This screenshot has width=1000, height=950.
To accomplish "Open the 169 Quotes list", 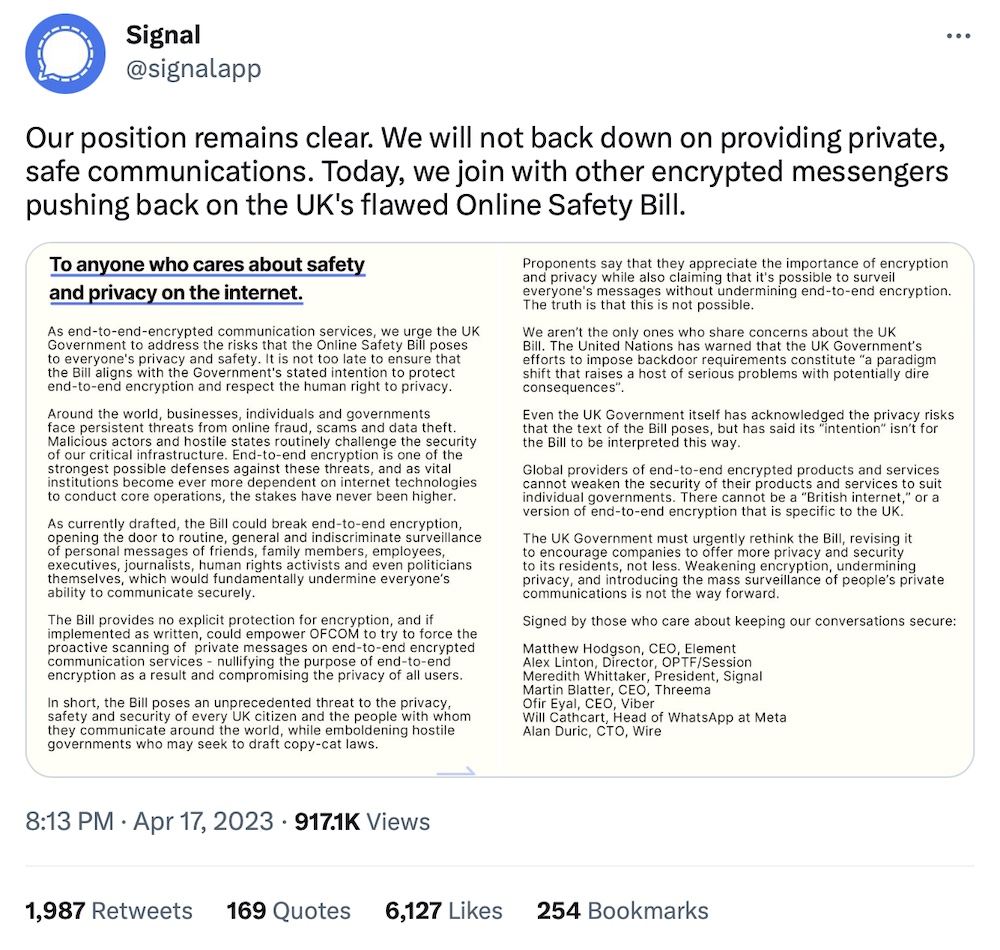I will pos(288,911).
